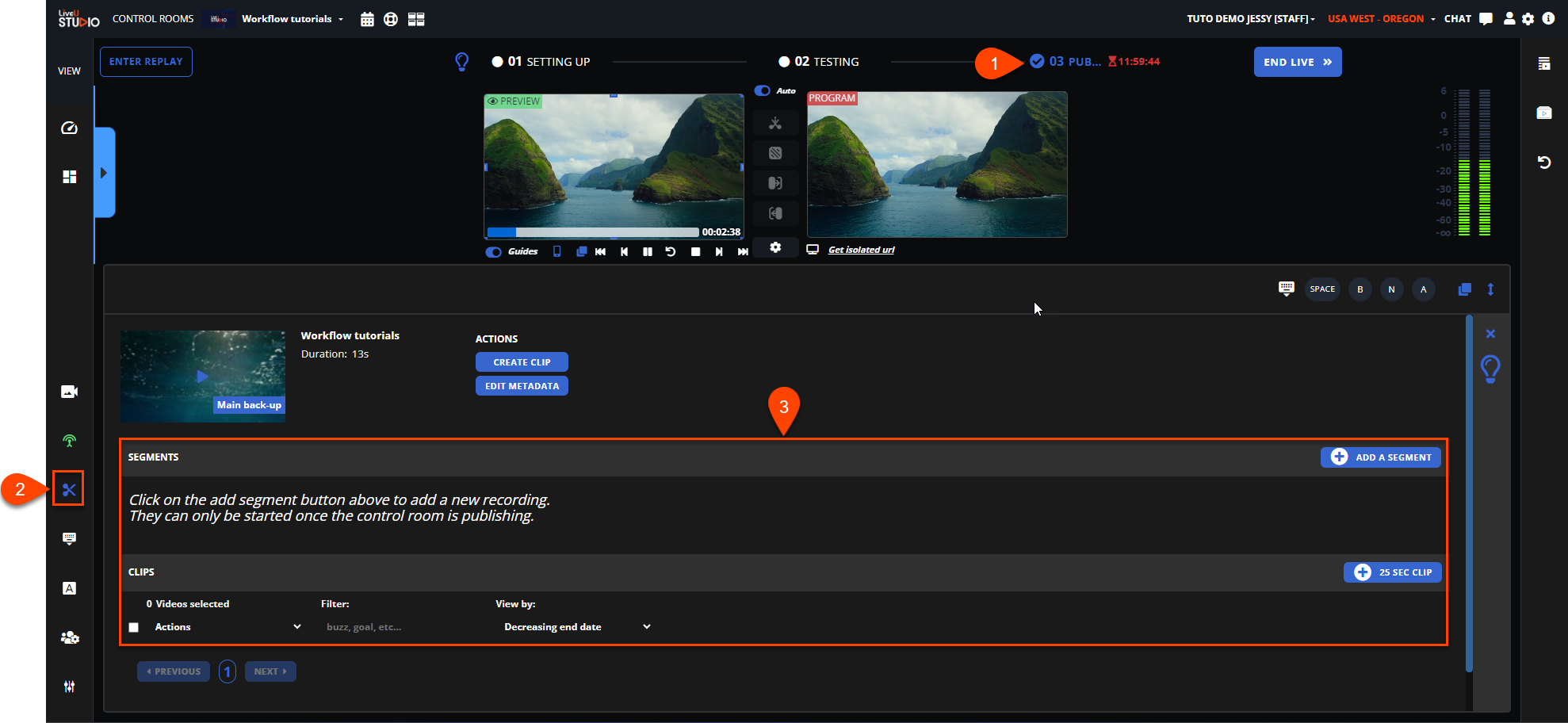
Task: Pause the preview playback
Action: (648, 251)
